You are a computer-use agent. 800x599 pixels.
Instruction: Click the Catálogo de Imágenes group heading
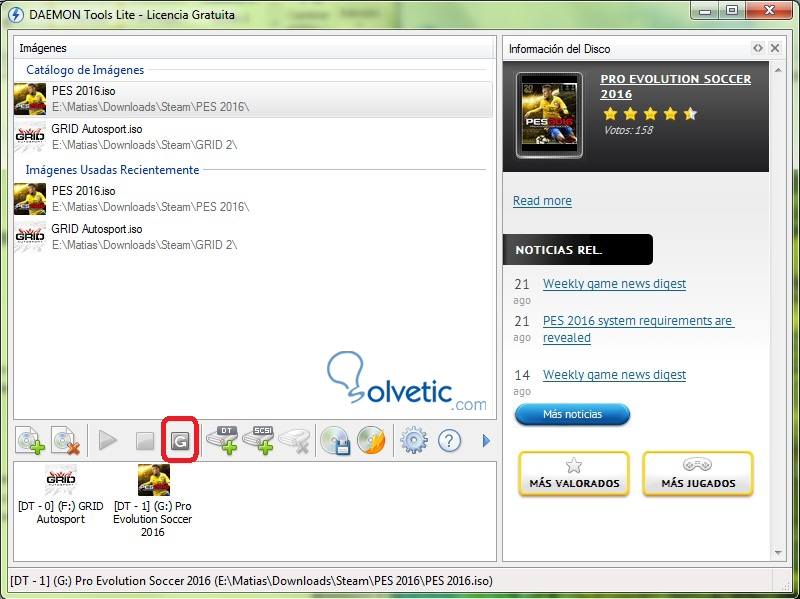[85, 70]
